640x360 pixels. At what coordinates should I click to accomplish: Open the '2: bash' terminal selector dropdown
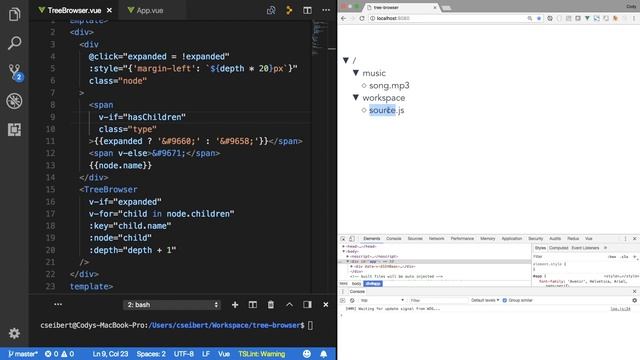pos(172,304)
